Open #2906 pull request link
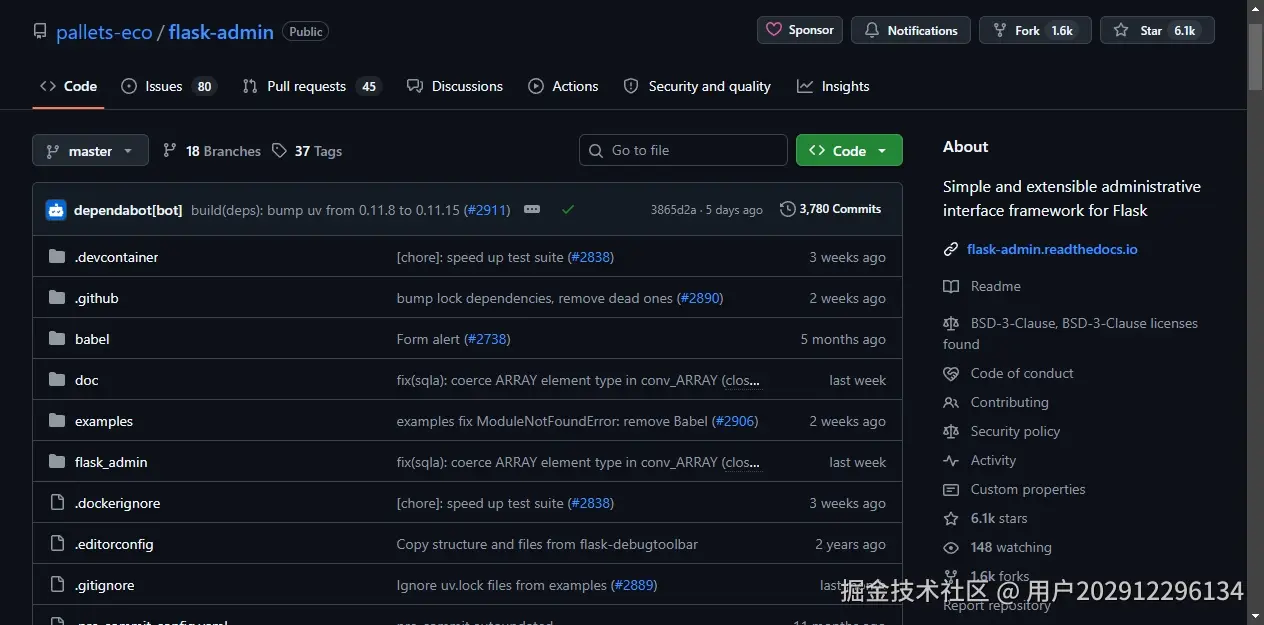 736,421
